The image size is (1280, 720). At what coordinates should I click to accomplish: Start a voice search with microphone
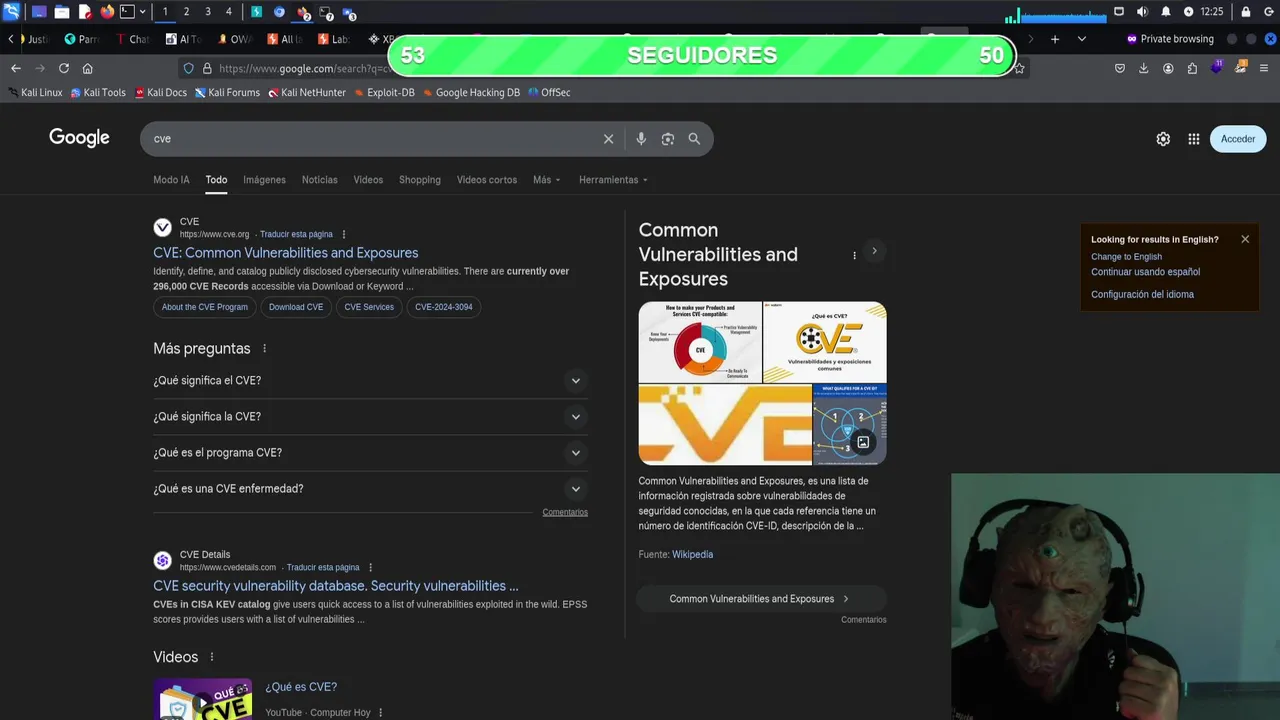[x=641, y=139]
